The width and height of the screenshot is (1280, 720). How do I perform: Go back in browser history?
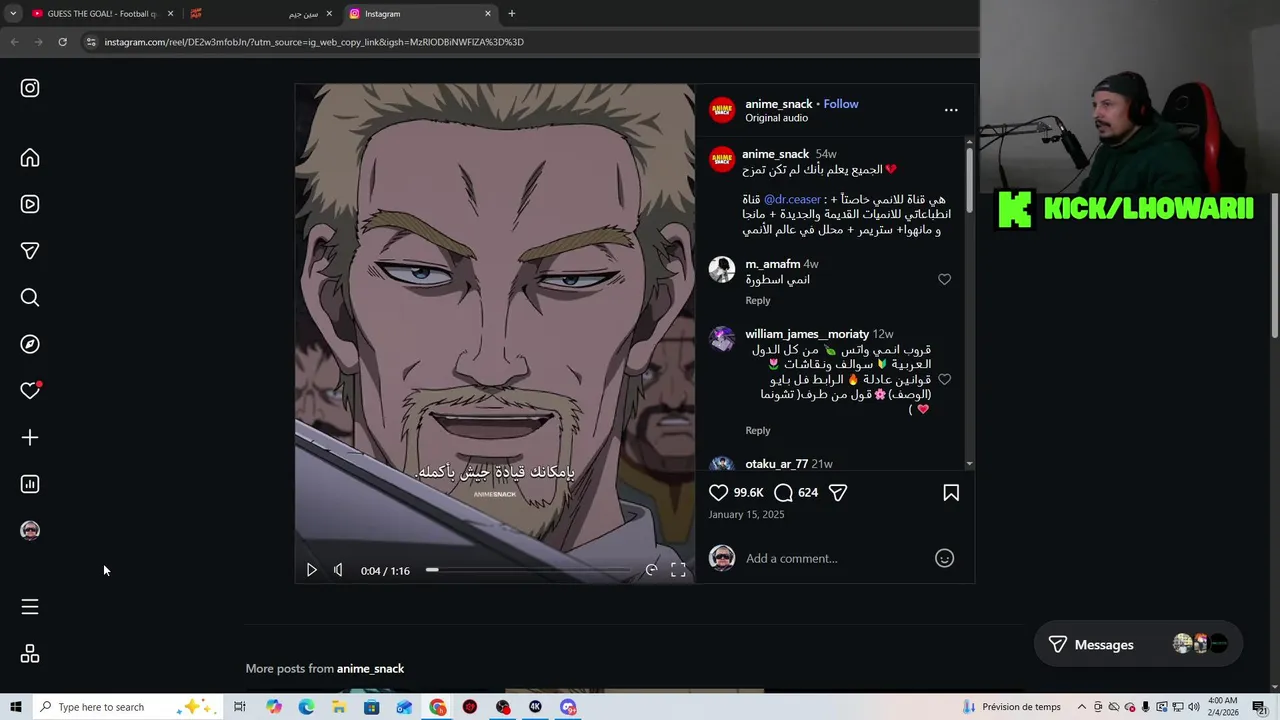[x=14, y=42]
